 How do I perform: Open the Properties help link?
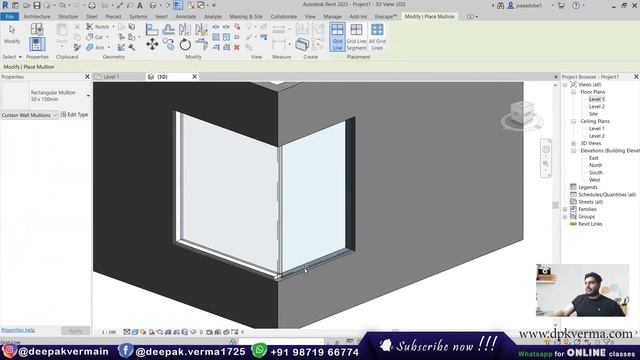click(x=18, y=330)
